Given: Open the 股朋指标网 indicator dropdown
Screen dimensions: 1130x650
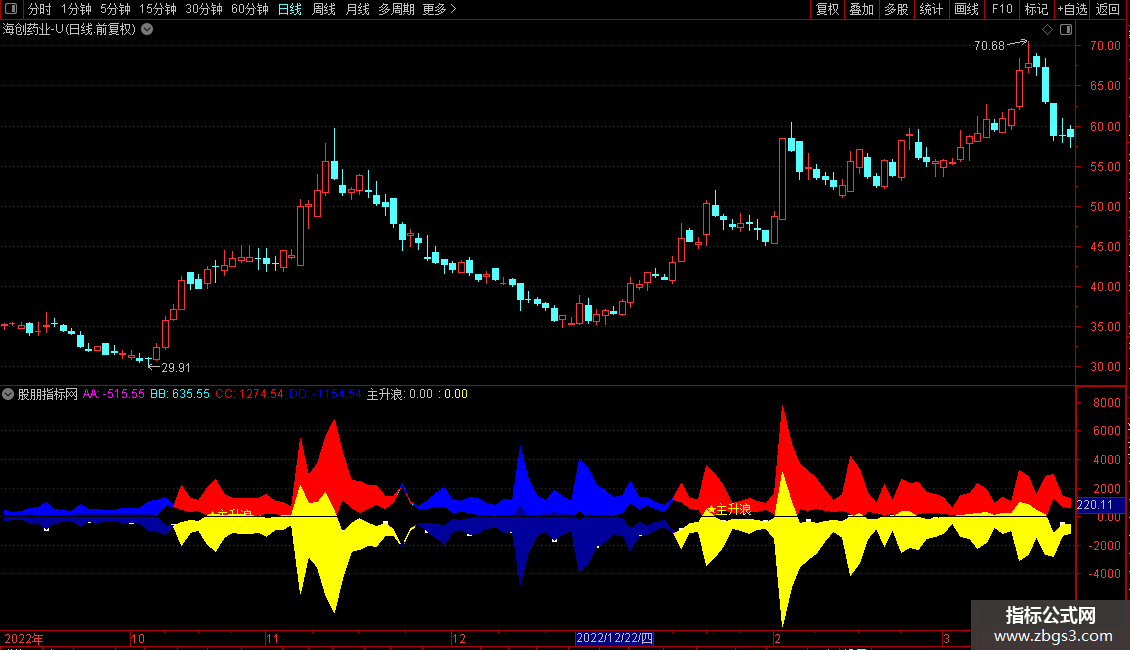Looking at the screenshot, I should click(8, 394).
